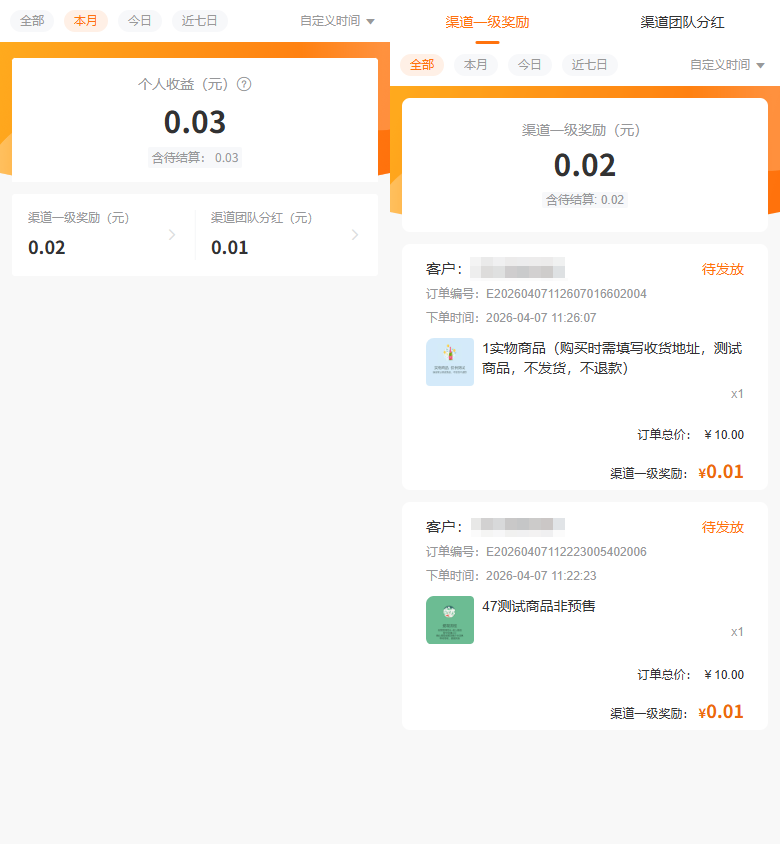Click the help icon beside 个人收益
Screen dimensions: 780x844
click(244, 85)
